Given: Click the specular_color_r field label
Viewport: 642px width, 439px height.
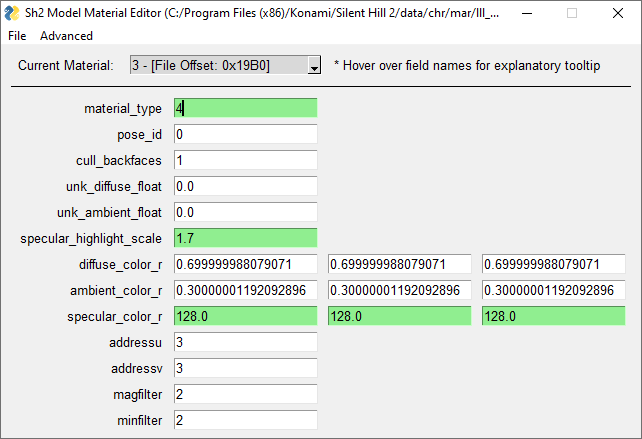Looking at the screenshot, I should 115,317.
